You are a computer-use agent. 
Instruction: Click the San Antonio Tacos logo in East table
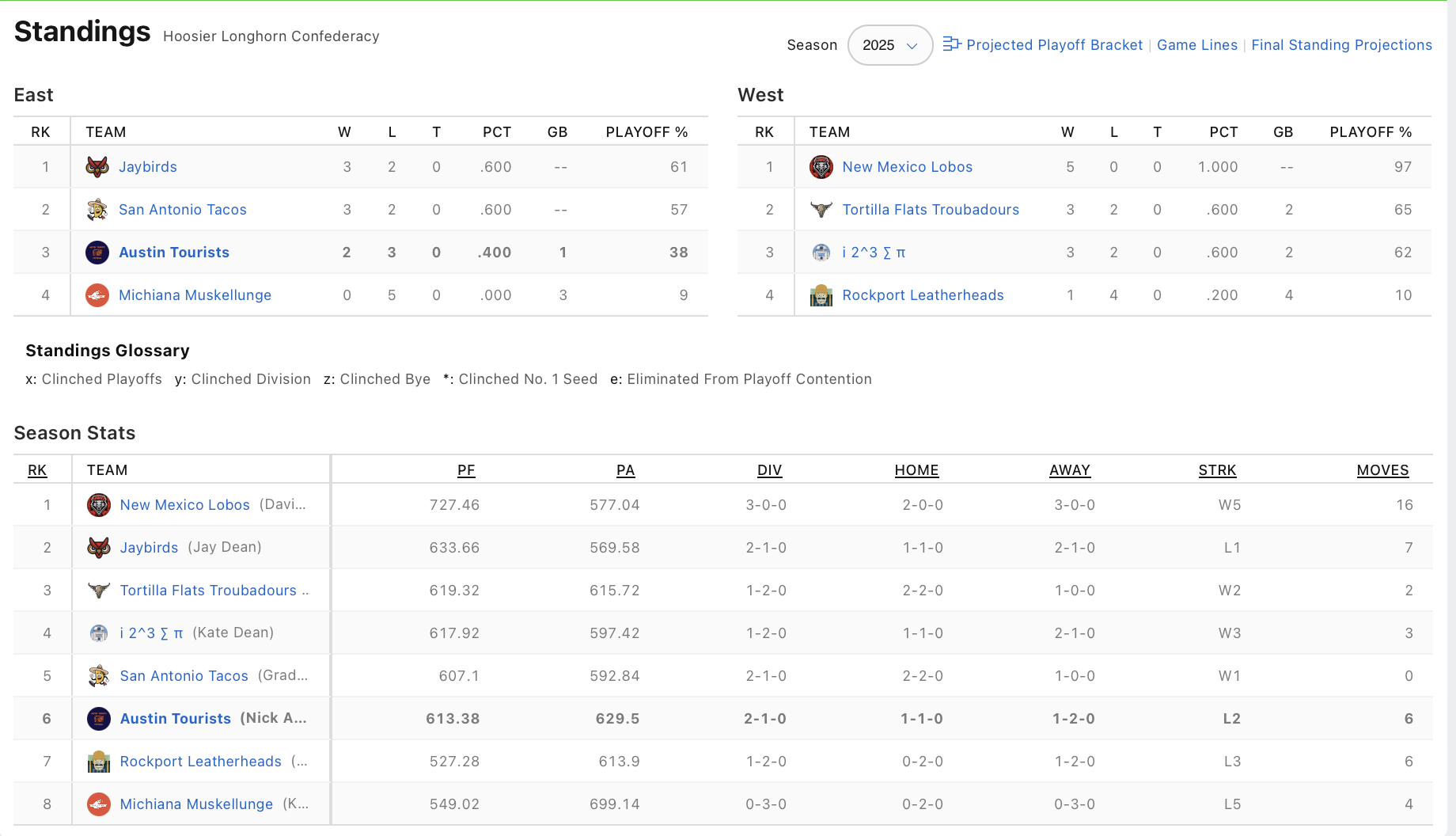97,210
